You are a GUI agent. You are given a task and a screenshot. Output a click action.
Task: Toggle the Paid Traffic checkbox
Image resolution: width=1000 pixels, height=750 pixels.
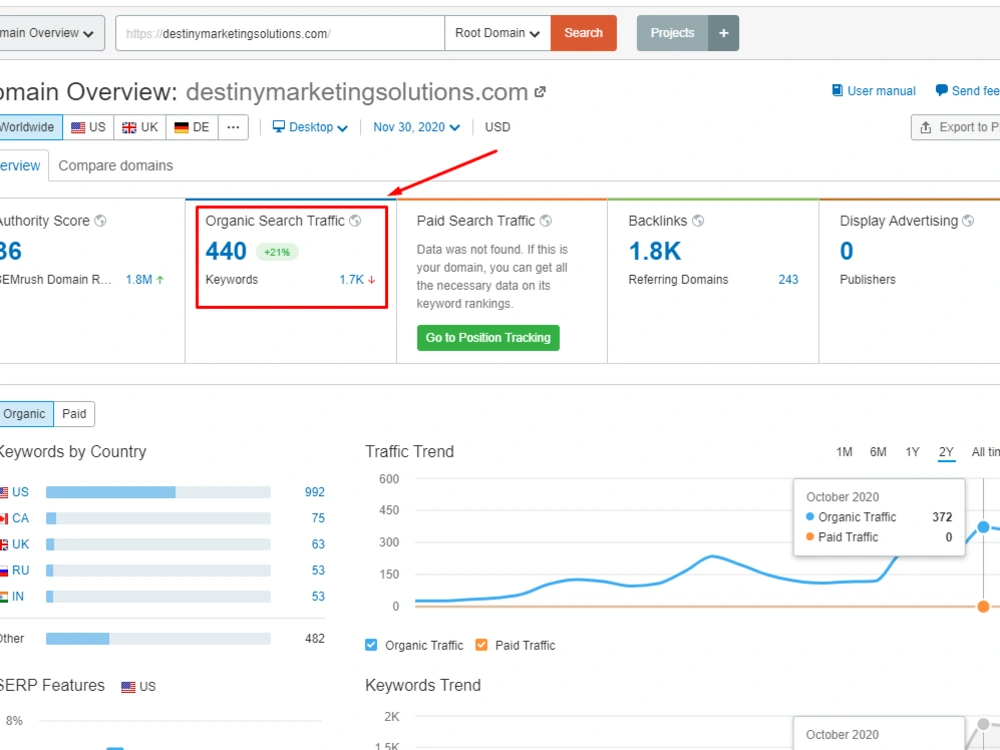(482, 645)
